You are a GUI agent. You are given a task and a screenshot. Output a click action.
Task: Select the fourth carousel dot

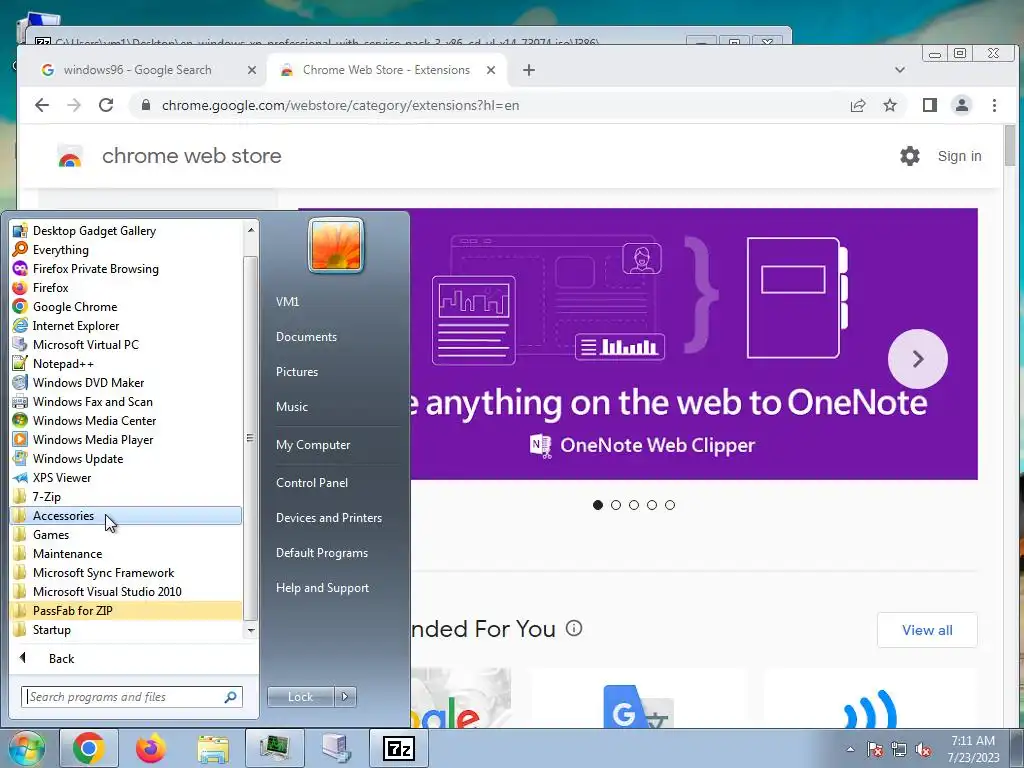[652, 505]
